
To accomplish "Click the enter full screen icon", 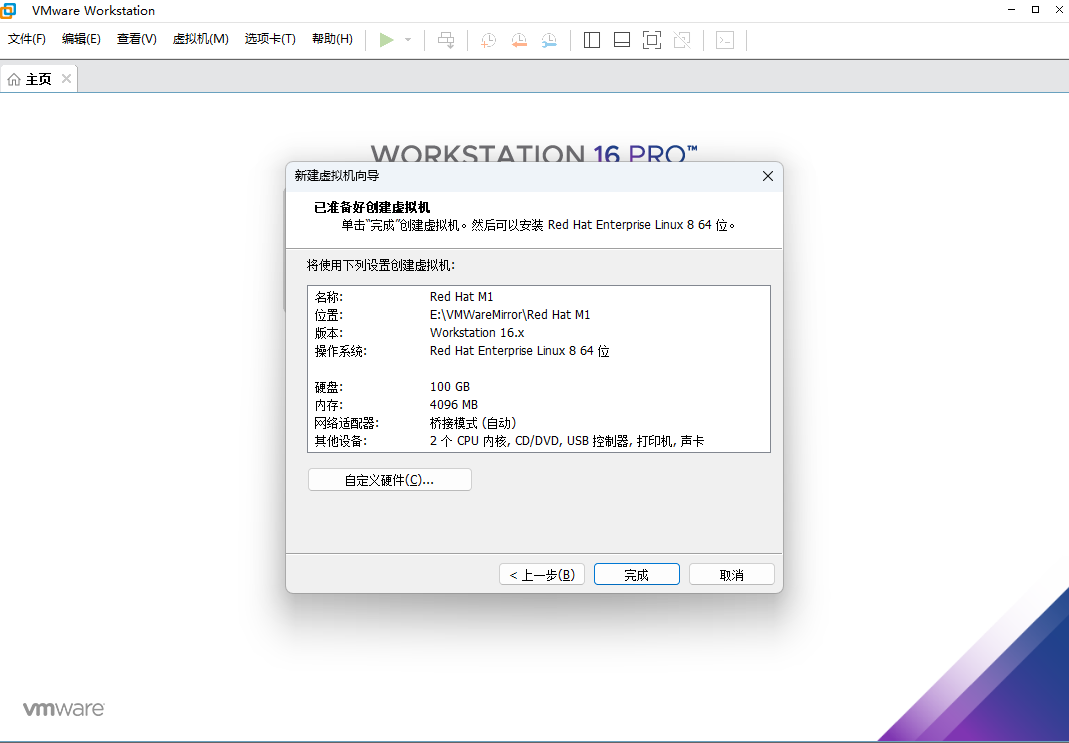I will (652, 40).
